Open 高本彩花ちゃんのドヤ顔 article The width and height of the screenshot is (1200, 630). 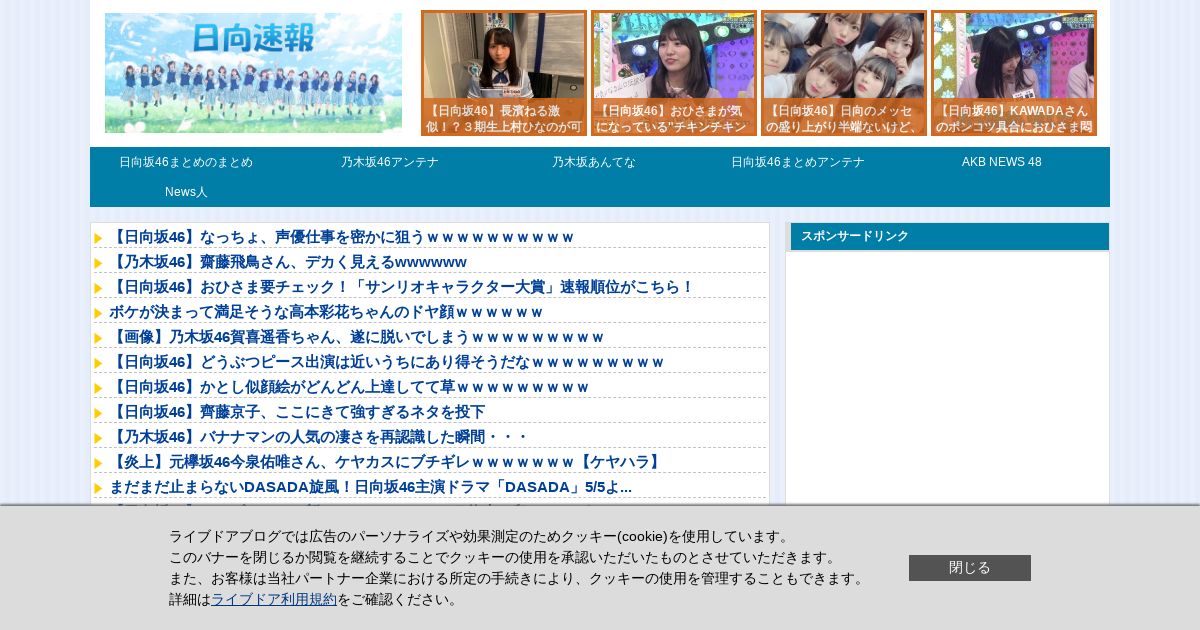point(326,312)
